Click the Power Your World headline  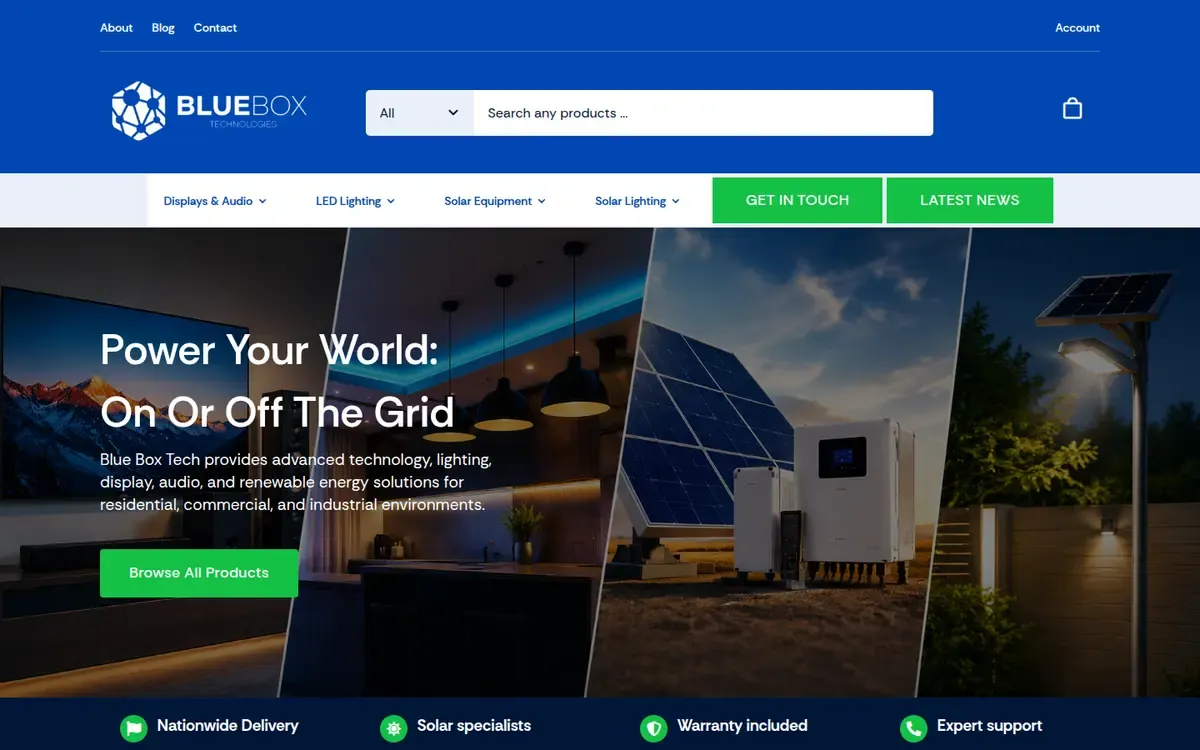[277, 381]
